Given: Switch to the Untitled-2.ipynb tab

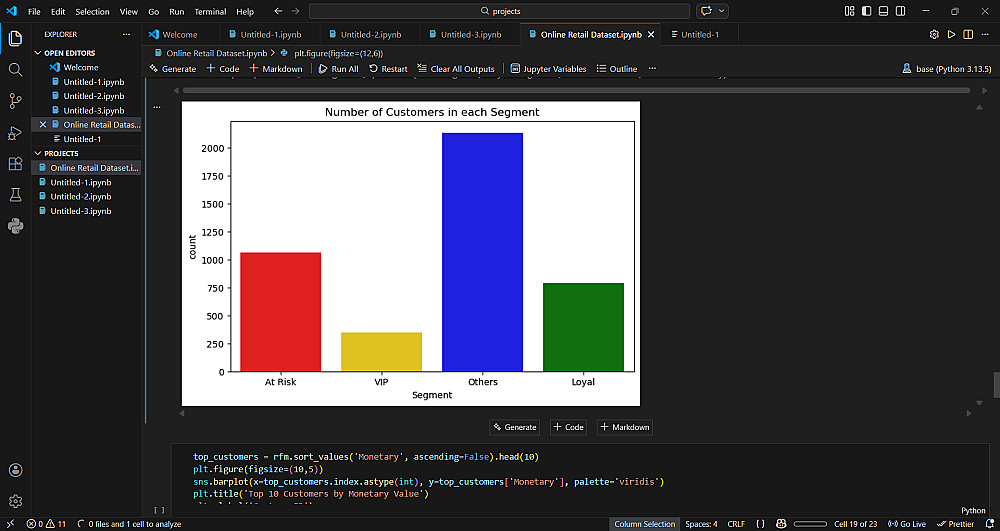Looking at the screenshot, I should point(370,34).
